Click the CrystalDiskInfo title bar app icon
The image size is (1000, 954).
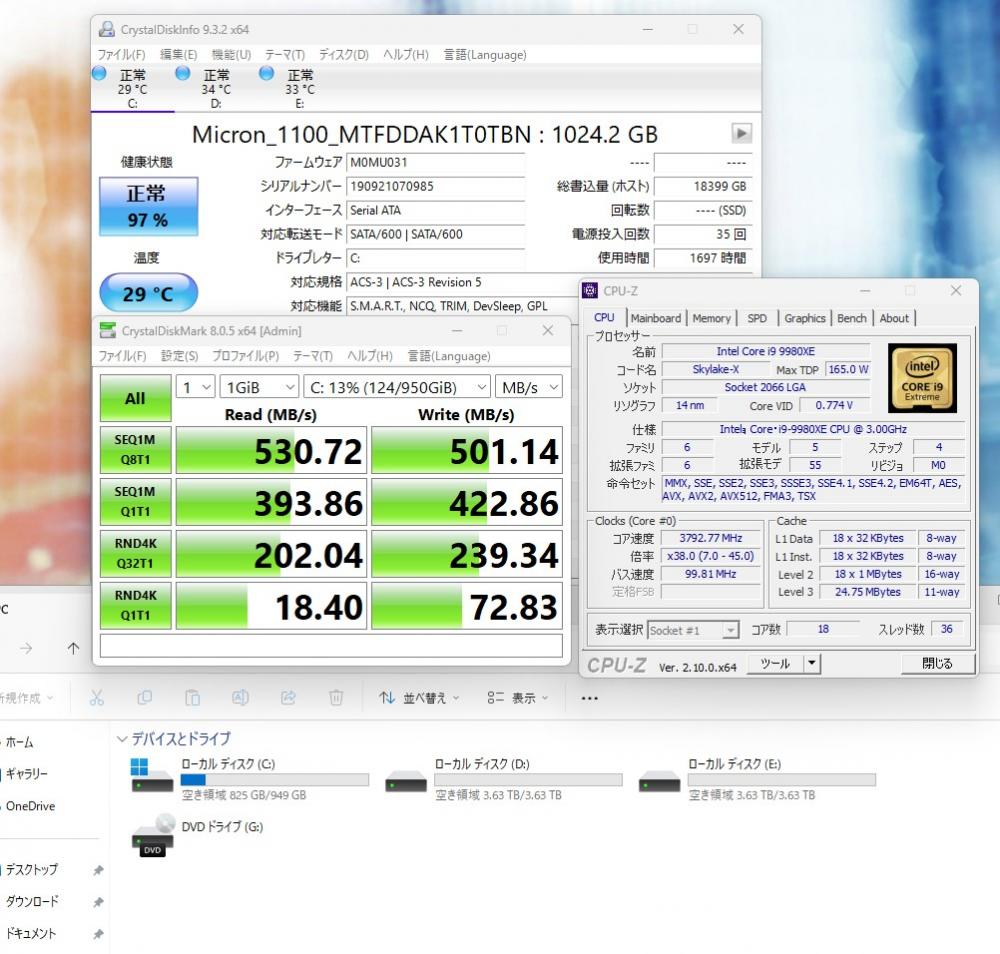point(107,29)
